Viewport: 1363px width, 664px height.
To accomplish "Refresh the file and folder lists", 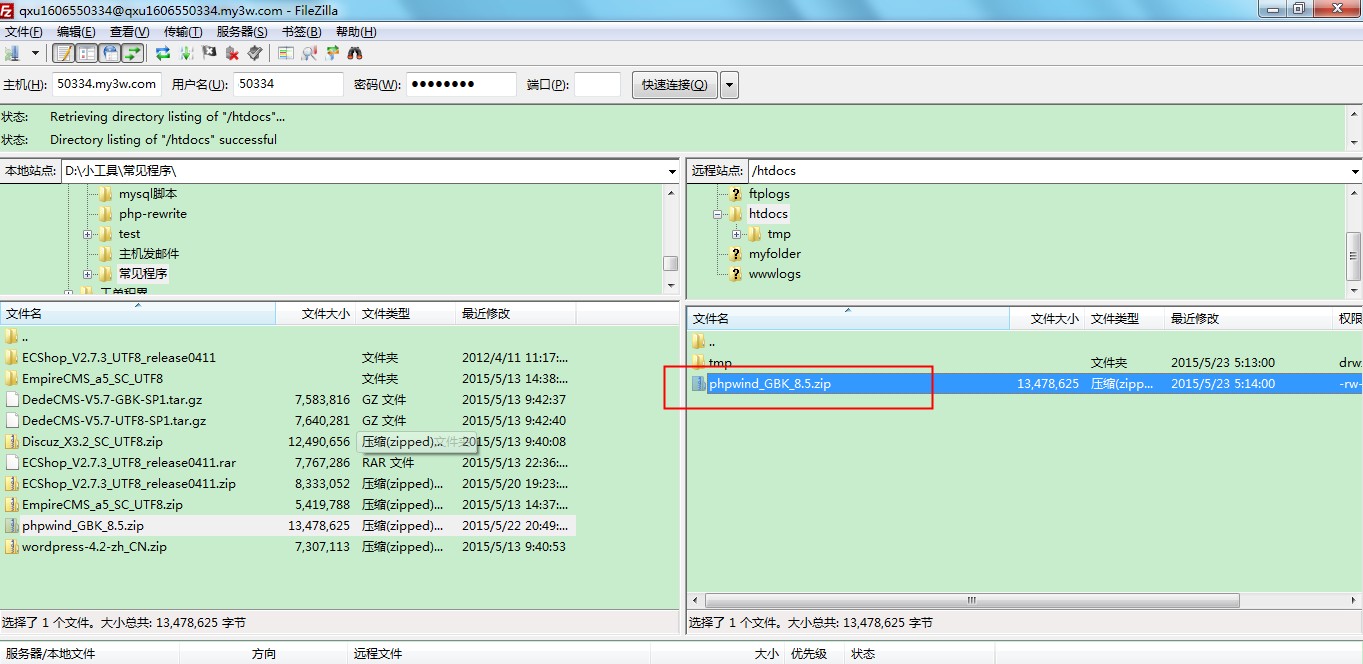I will coord(163,53).
